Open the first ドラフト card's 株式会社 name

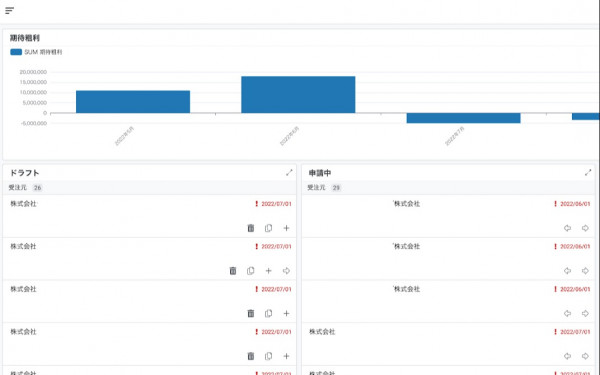pos(23,204)
